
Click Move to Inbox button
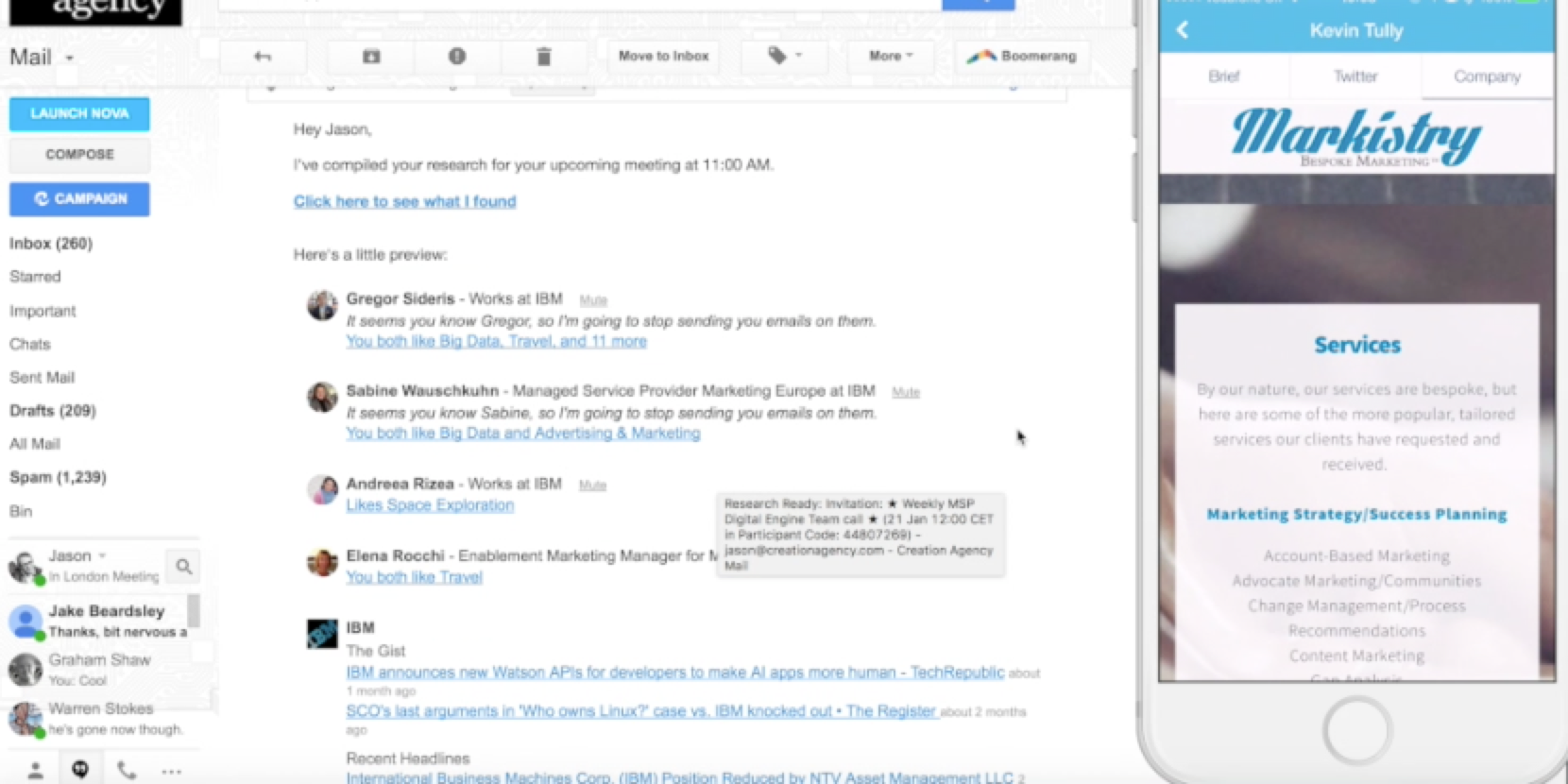click(x=663, y=57)
